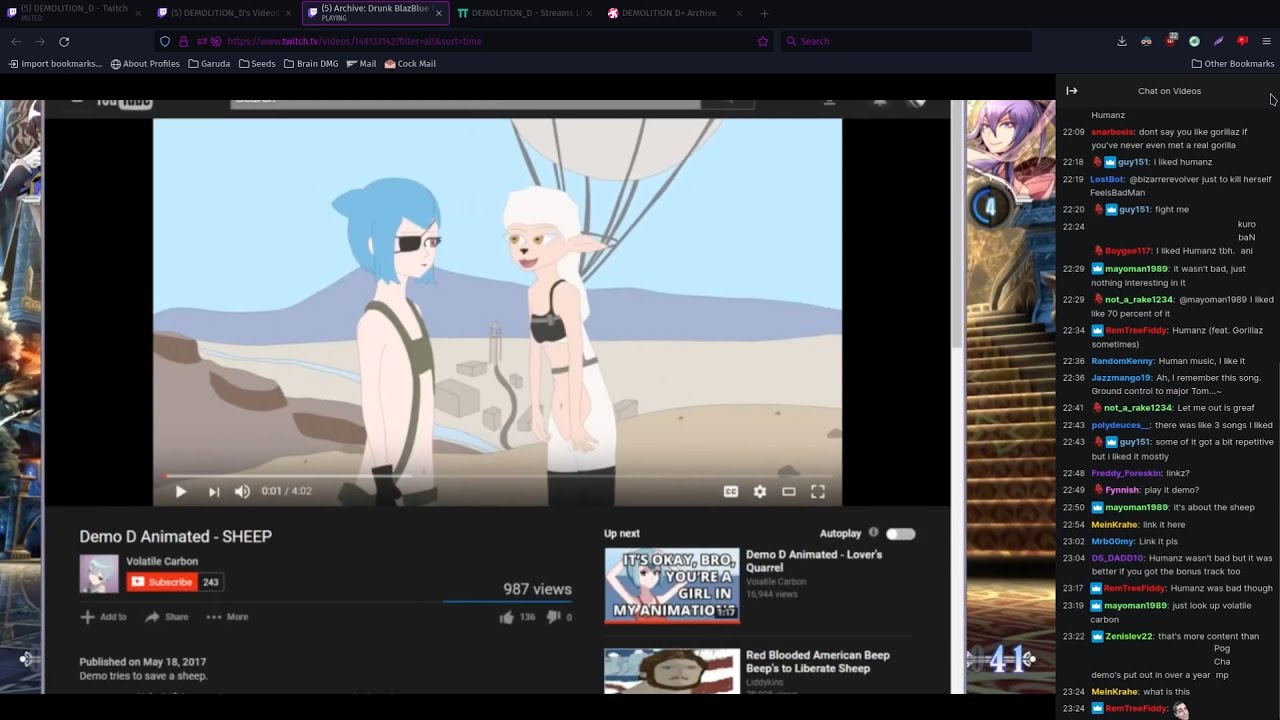Image resolution: width=1280 pixels, height=720 pixels.
Task: Like the video with thumbs up
Action: pyautogui.click(x=507, y=617)
